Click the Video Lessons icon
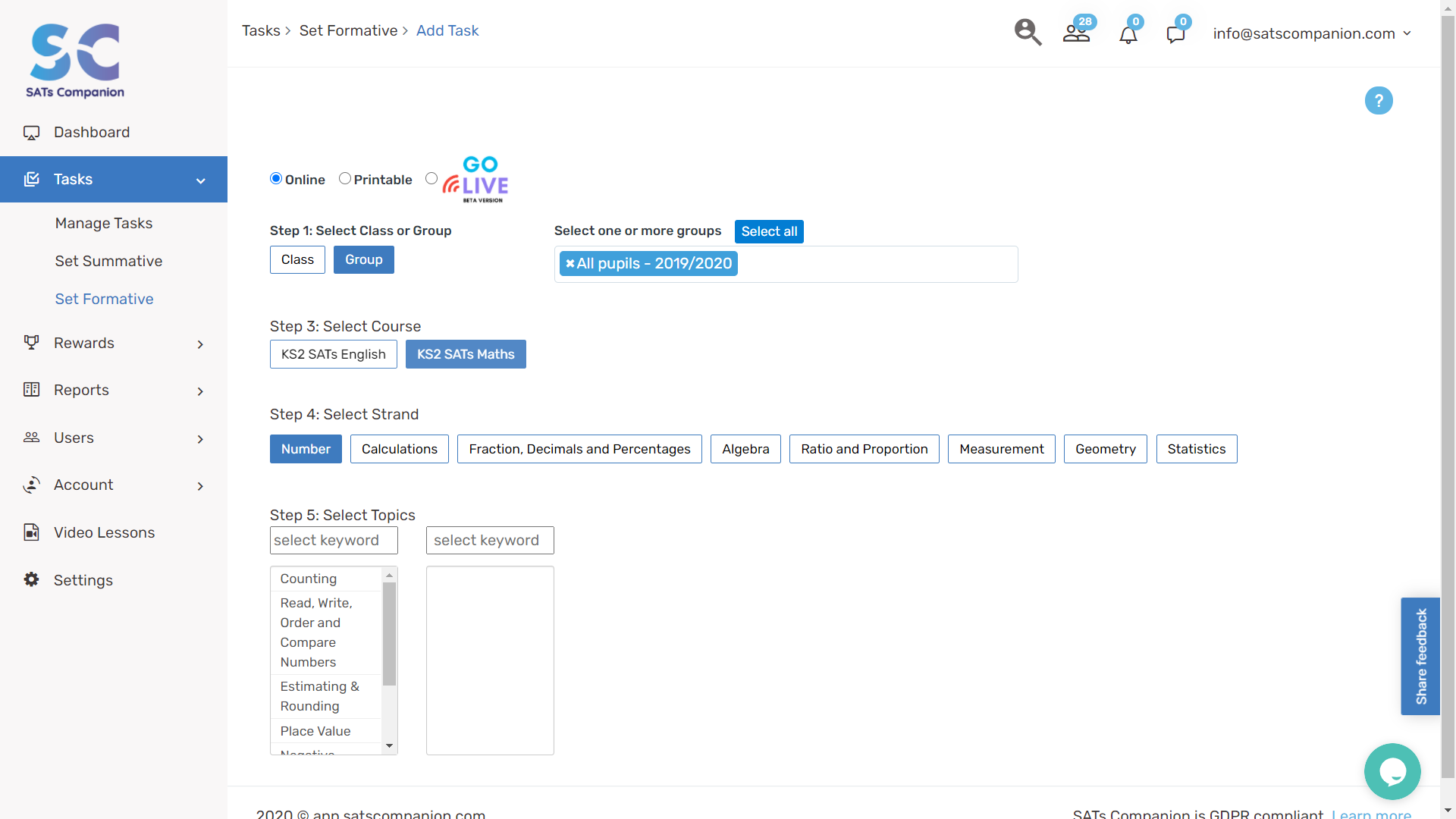The image size is (1456, 819). [31, 532]
